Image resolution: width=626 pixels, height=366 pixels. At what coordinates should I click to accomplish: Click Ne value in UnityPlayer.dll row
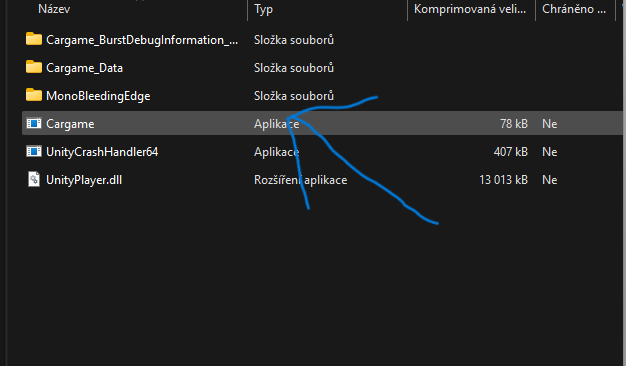[550, 180]
